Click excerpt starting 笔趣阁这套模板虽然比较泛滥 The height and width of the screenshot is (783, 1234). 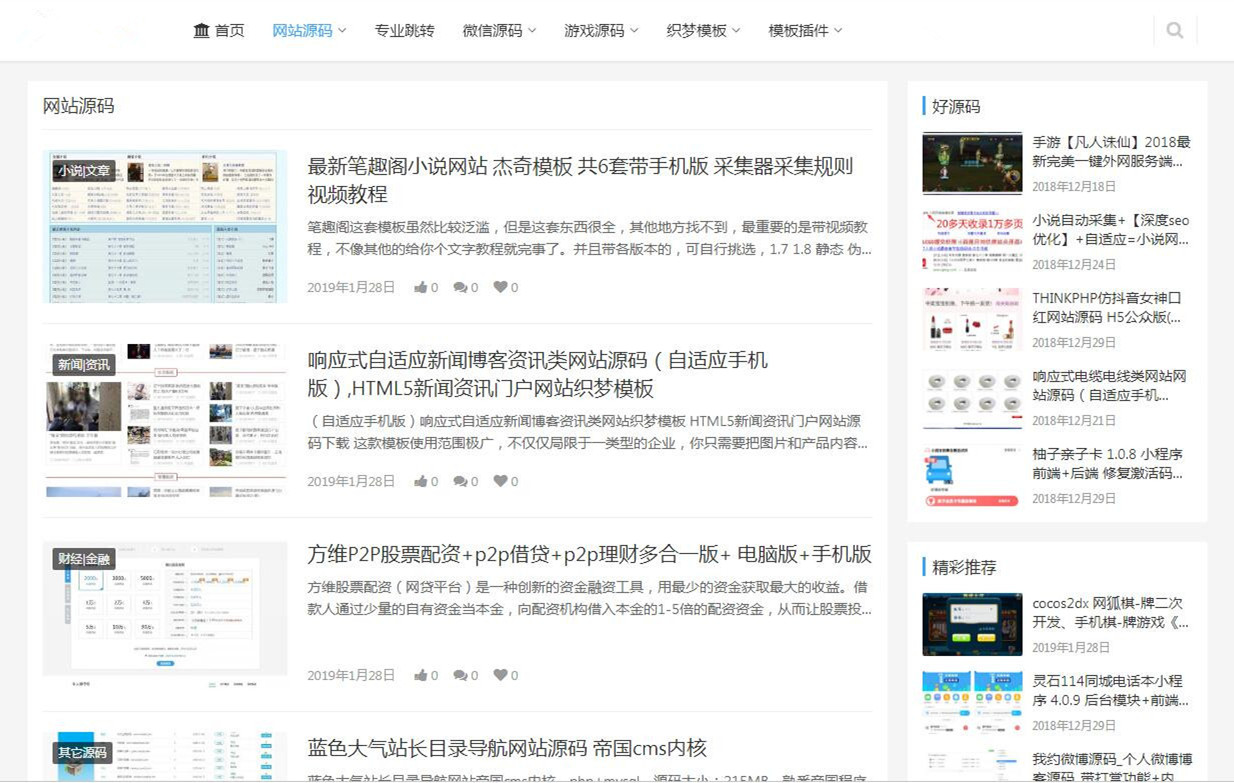(589, 238)
